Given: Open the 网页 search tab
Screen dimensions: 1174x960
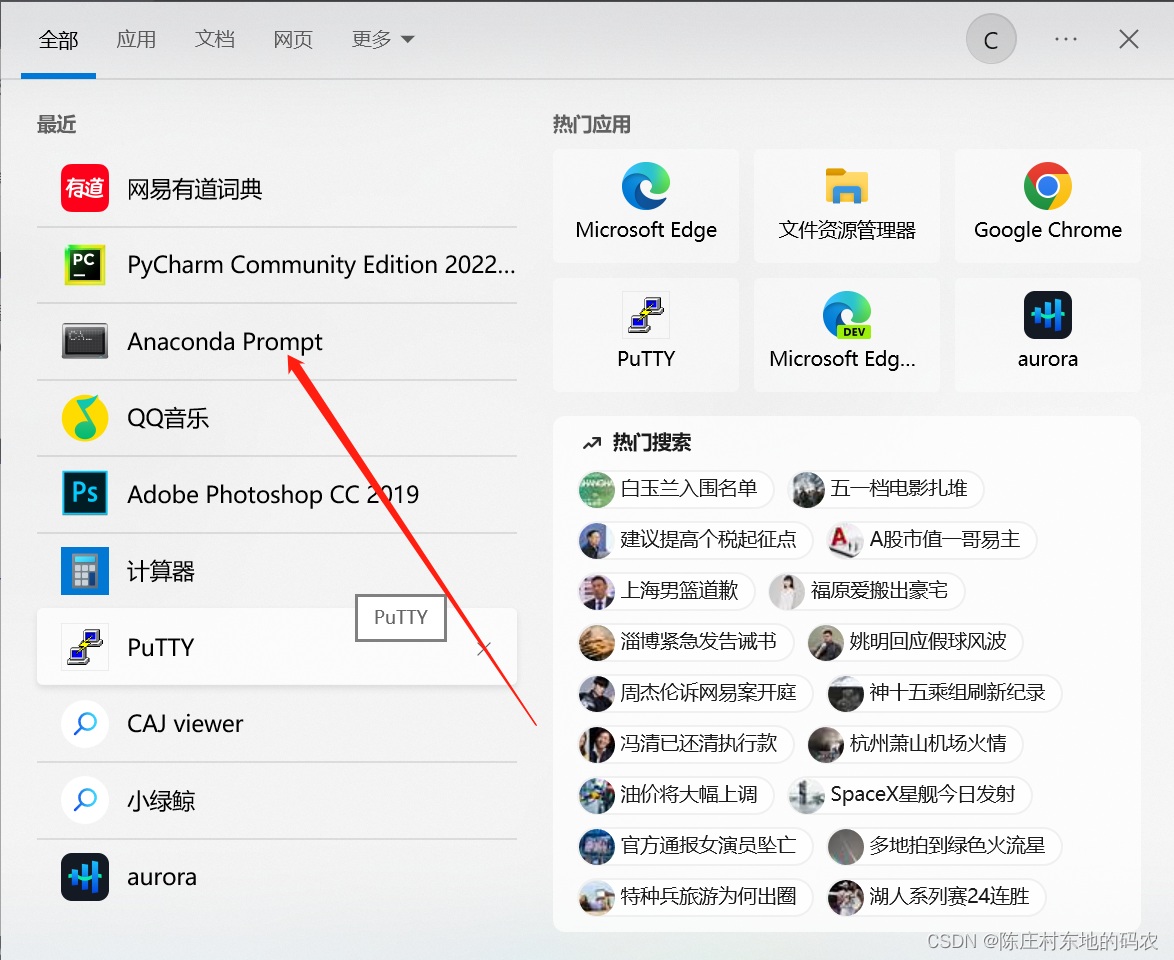Looking at the screenshot, I should pyautogui.click(x=292, y=39).
